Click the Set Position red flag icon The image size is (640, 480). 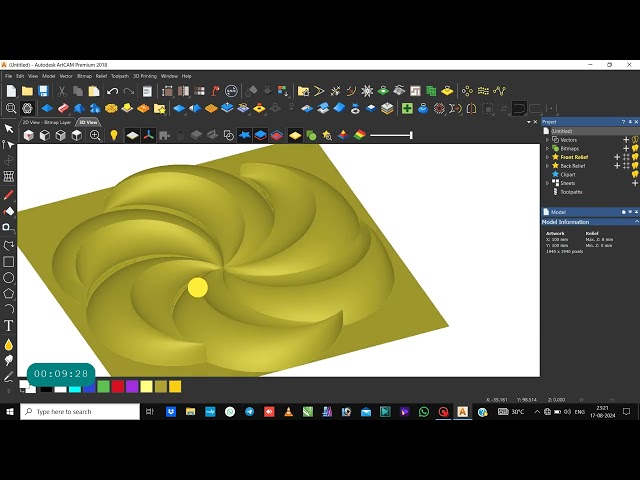point(216,91)
